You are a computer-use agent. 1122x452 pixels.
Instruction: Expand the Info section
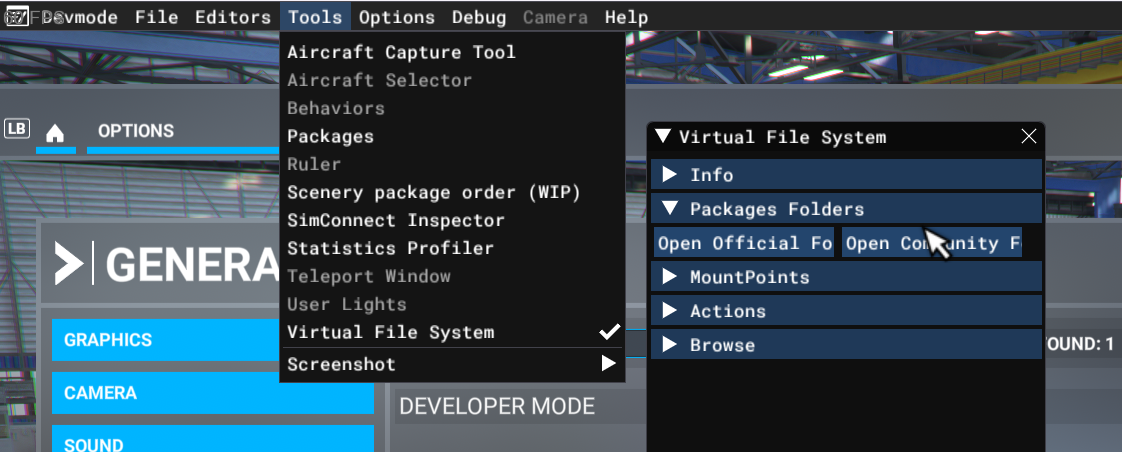[x=669, y=175]
